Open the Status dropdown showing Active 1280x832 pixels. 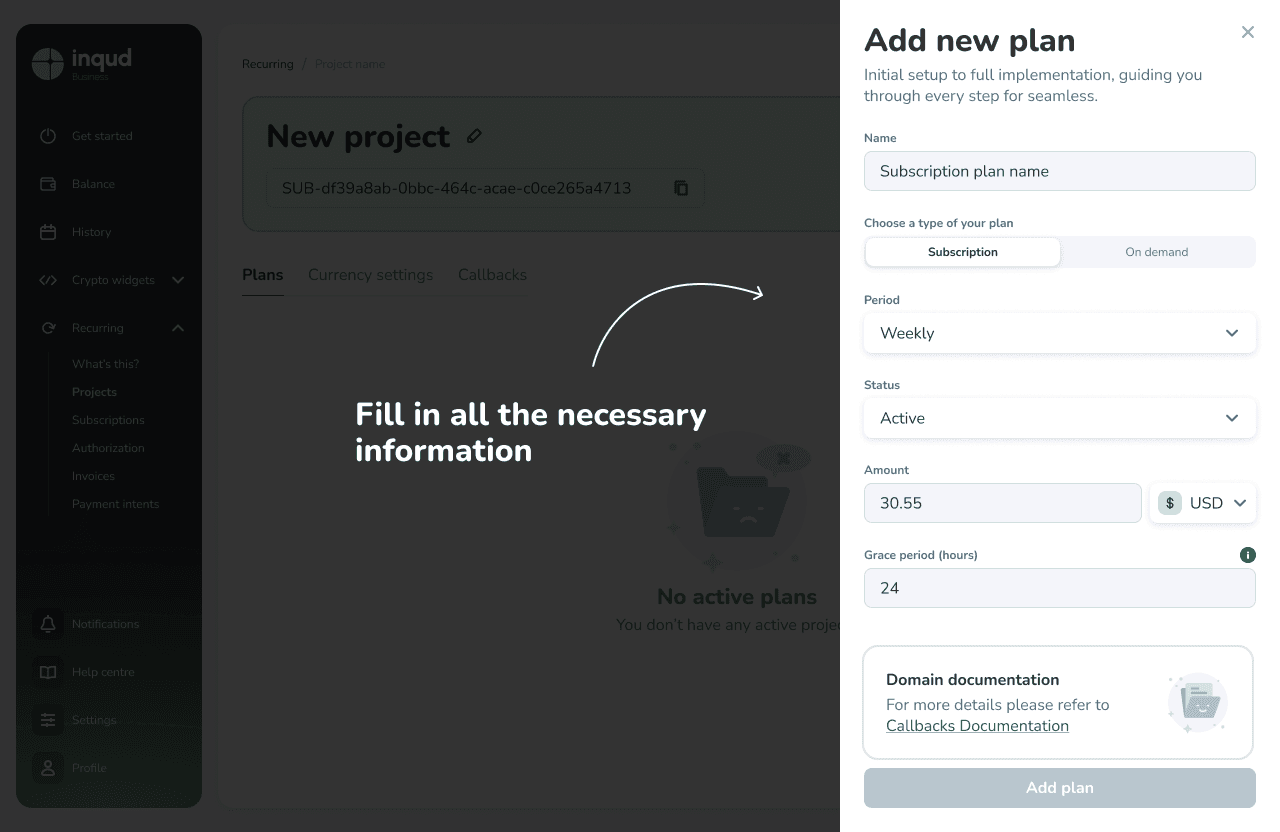1059,418
